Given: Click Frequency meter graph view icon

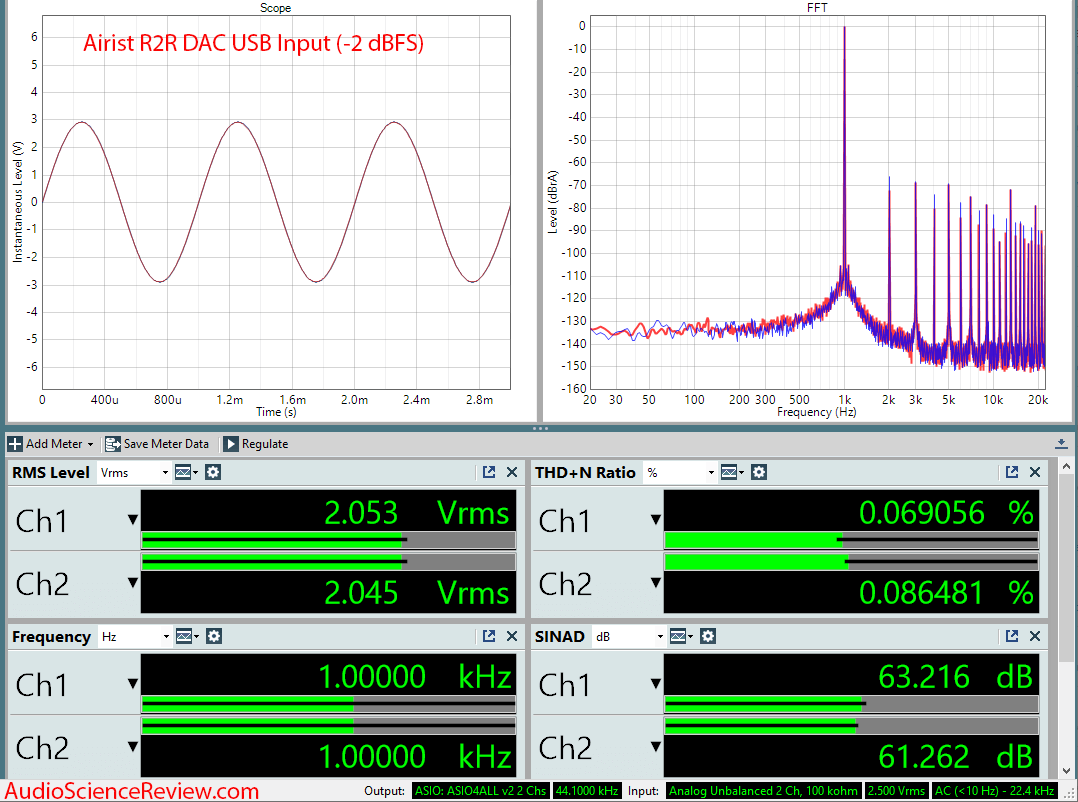Looking at the screenshot, I should pos(186,636).
